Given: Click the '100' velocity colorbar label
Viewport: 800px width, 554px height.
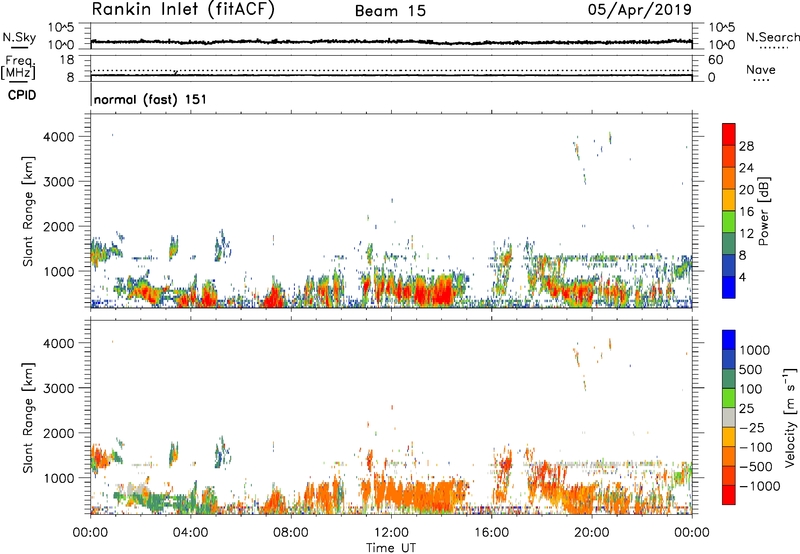Looking at the screenshot, I should tap(751, 389).
